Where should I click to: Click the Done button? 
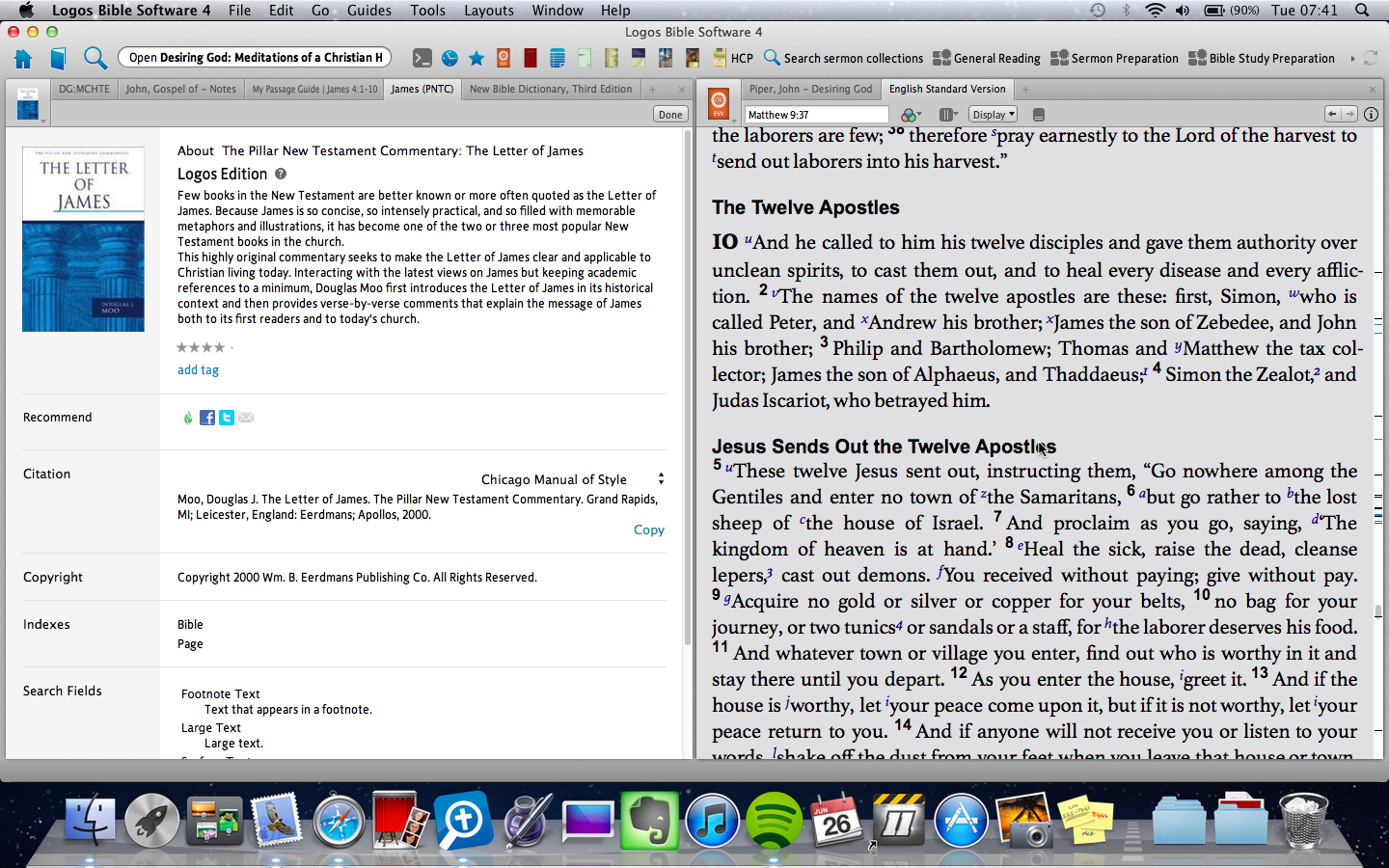pyautogui.click(x=670, y=114)
